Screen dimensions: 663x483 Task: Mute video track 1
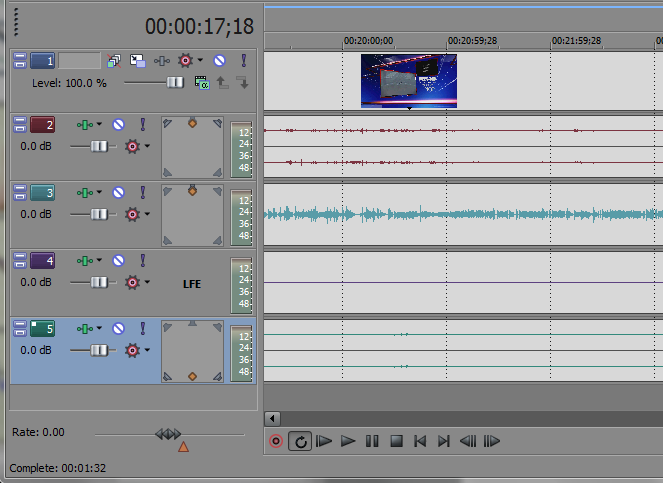219,61
